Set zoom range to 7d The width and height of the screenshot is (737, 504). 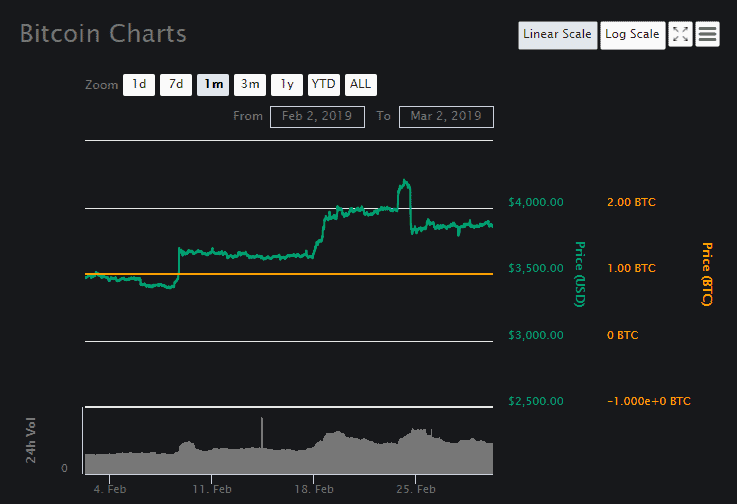pos(176,85)
